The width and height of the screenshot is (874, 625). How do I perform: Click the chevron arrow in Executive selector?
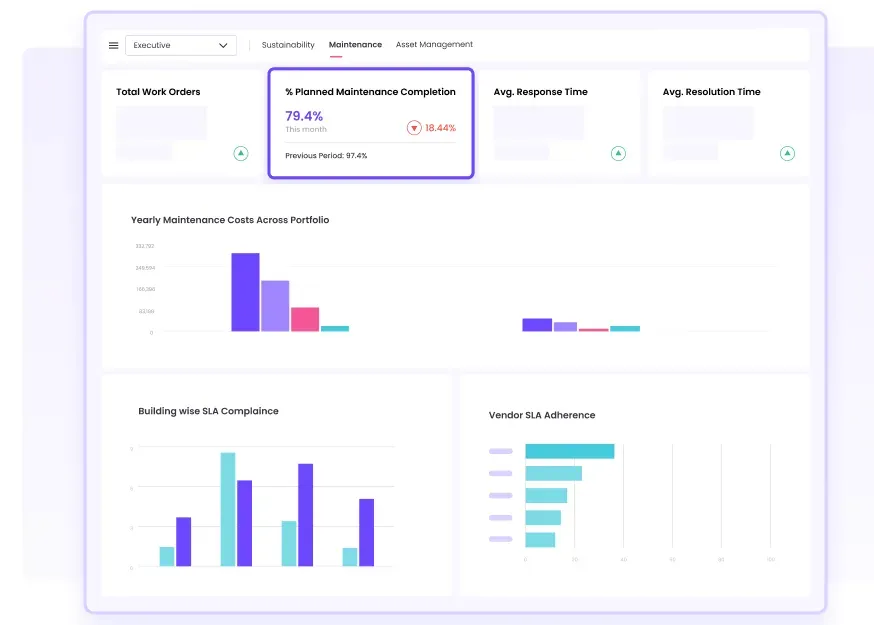(x=223, y=45)
